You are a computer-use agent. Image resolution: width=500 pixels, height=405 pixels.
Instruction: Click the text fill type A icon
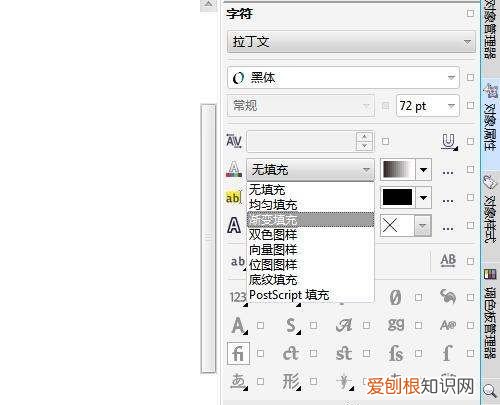(234, 169)
